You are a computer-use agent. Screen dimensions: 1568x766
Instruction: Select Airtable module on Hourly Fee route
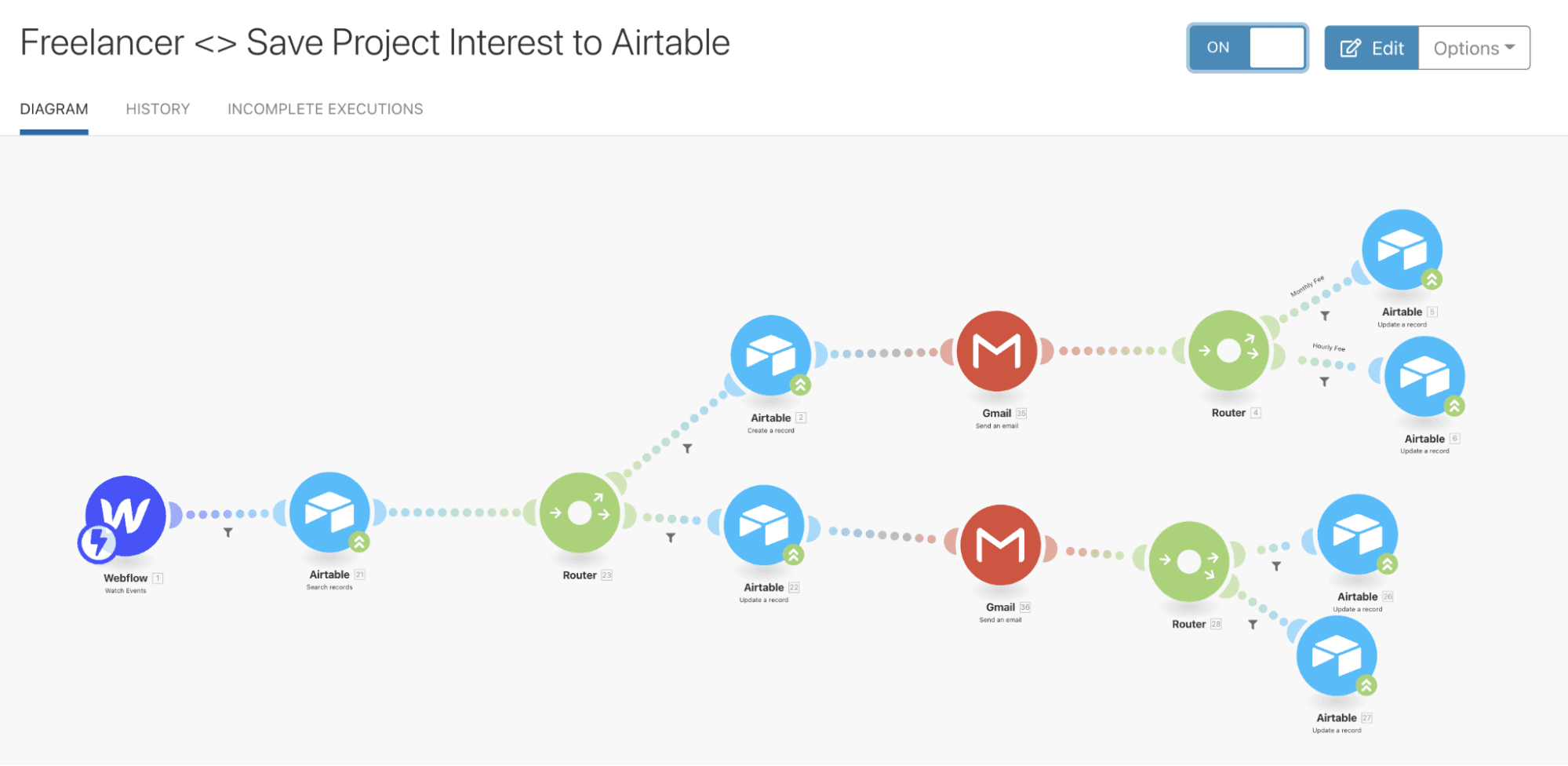1424,377
